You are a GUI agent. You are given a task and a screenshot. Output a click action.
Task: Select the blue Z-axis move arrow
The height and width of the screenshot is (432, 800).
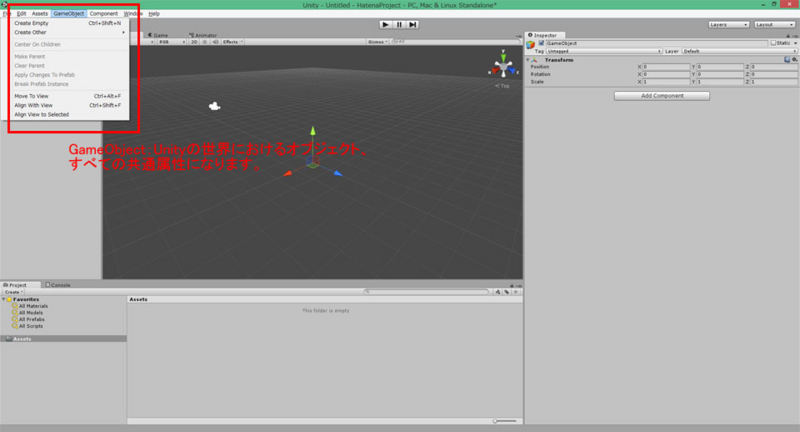coord(338,173)
